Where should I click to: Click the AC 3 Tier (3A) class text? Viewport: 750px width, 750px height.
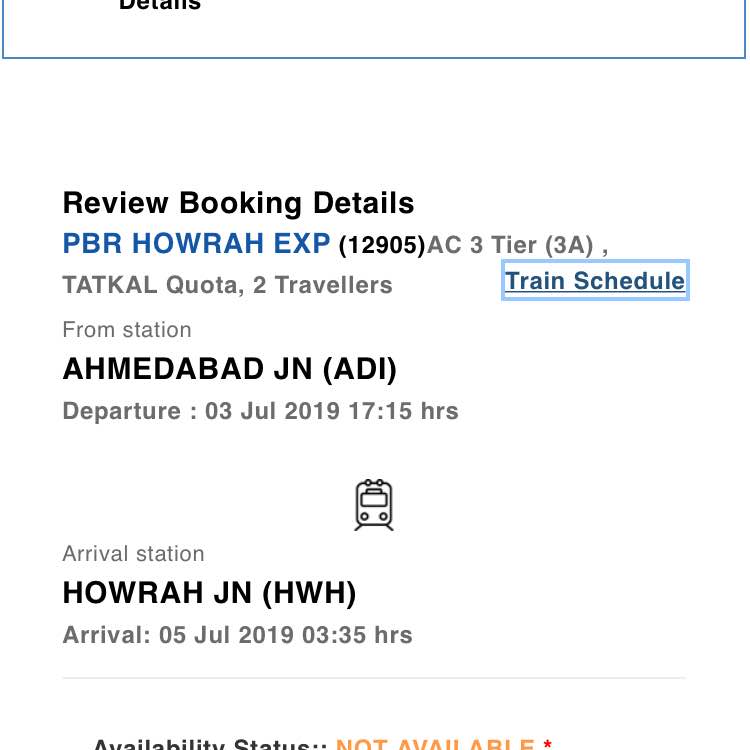(510, 245)
